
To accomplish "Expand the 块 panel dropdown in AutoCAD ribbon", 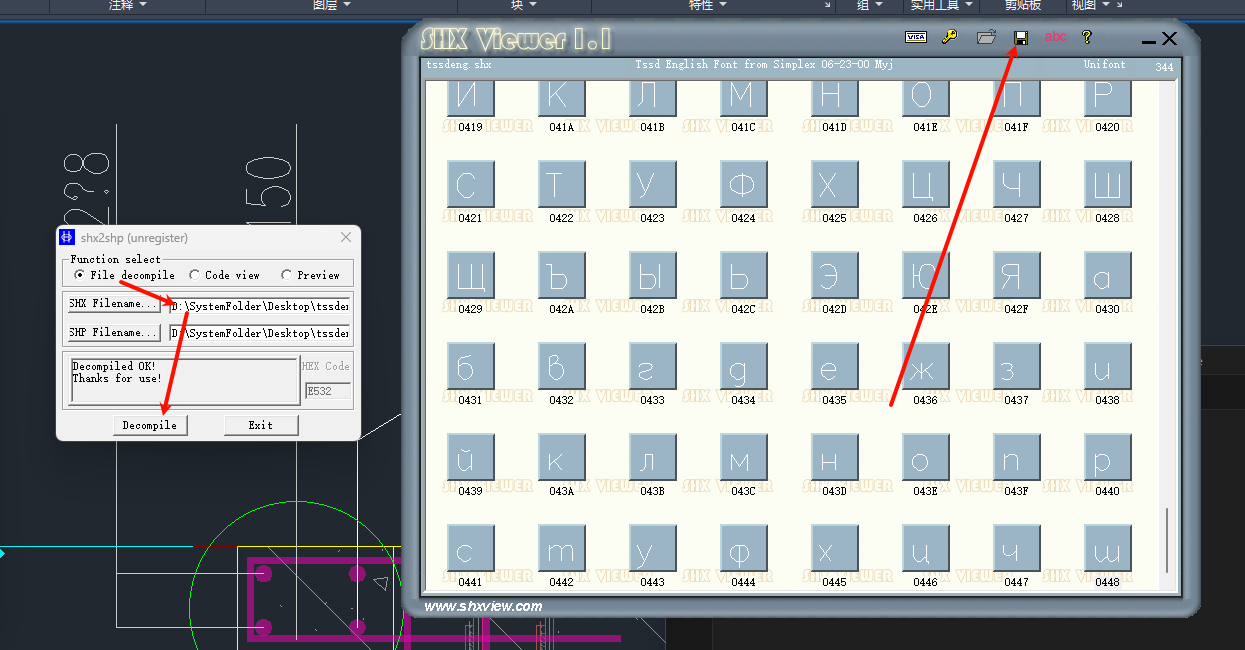I will [533, 5].
